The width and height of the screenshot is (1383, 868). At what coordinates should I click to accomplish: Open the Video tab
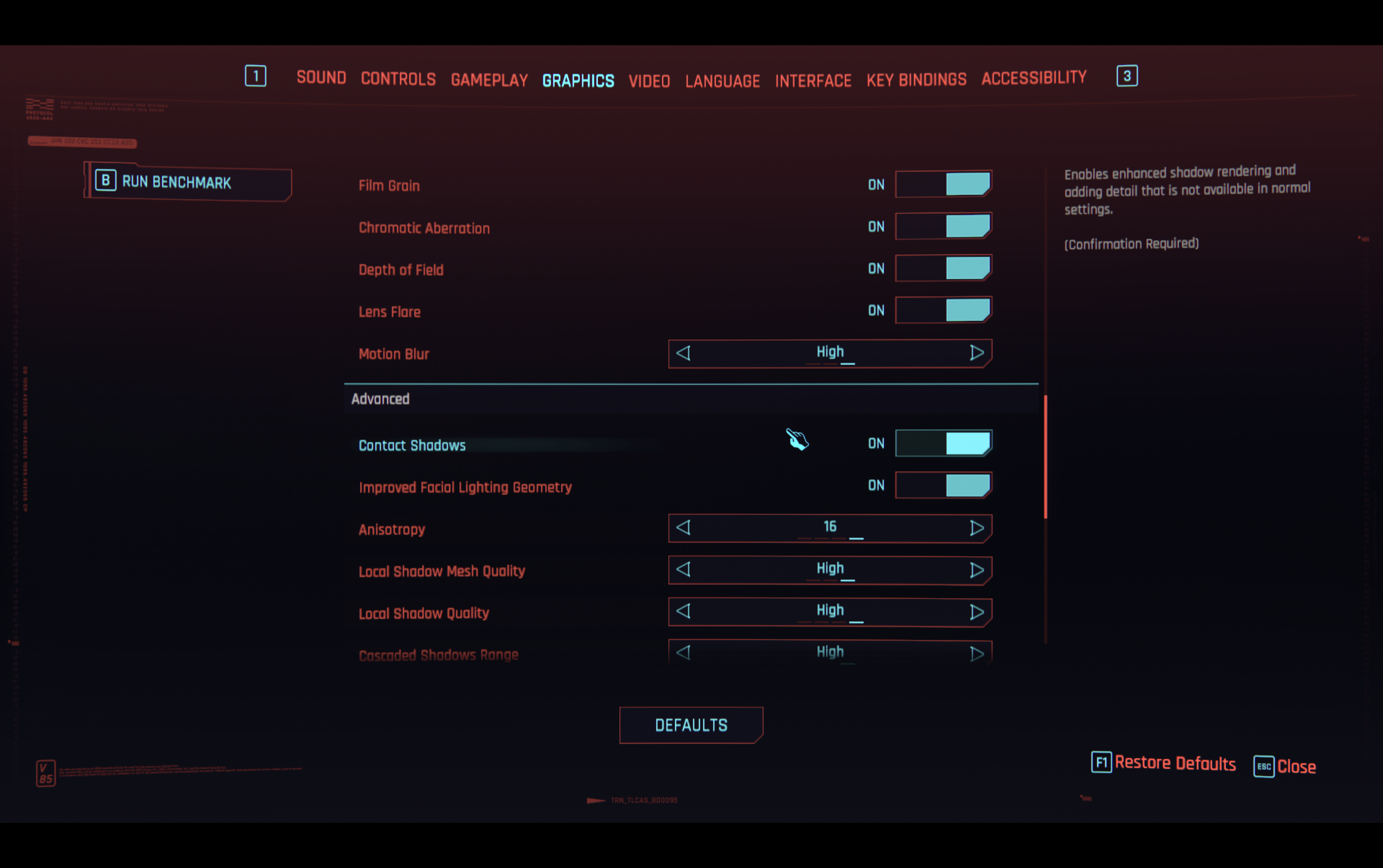[x=649, y=81]
